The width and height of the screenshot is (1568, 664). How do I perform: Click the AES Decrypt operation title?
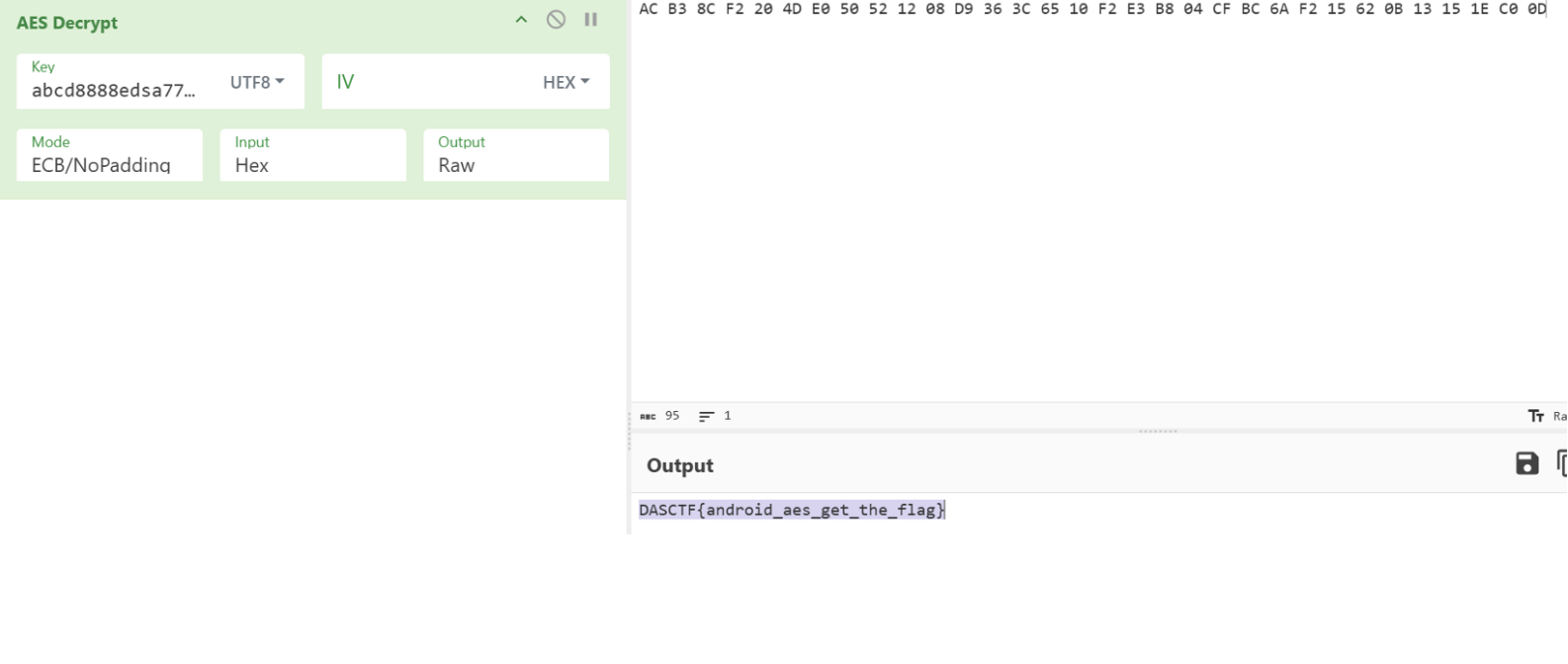click(x=67, y=23)
